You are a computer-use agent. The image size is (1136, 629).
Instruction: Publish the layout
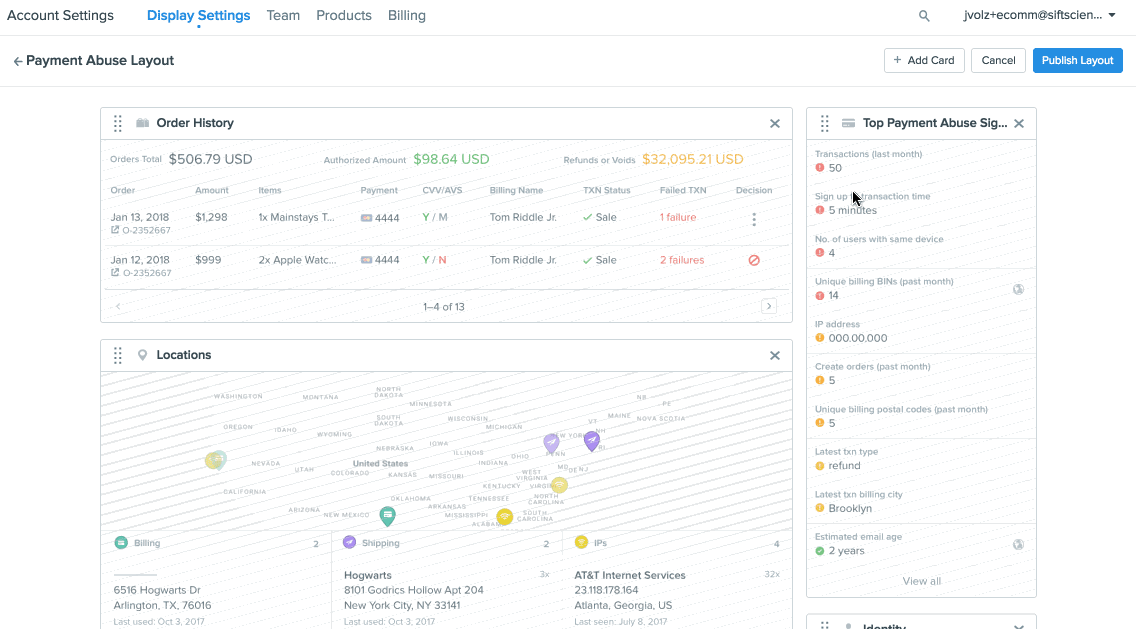[x=1077, y=60]
